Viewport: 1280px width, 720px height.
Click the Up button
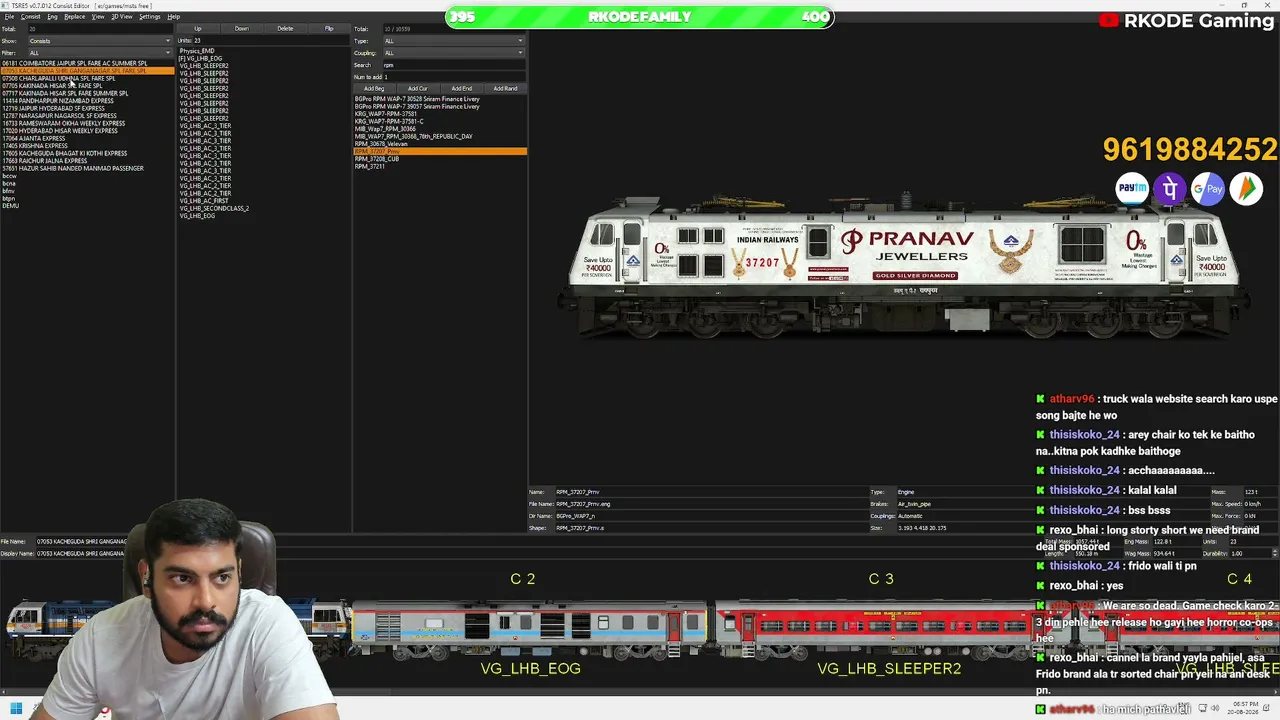point(198,29)
